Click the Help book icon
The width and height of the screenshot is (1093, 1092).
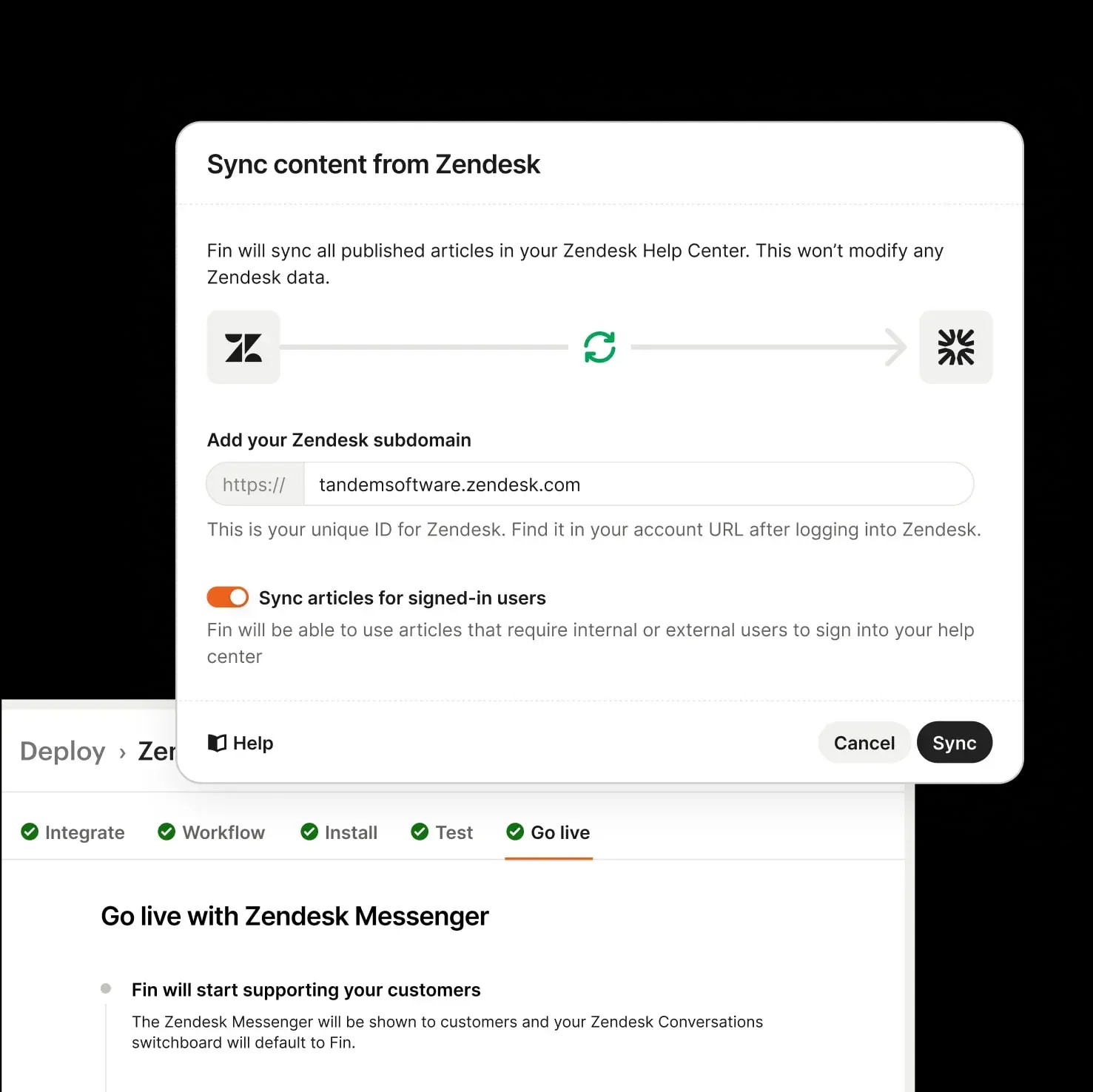pyautogui.click(x=217, y=743)
